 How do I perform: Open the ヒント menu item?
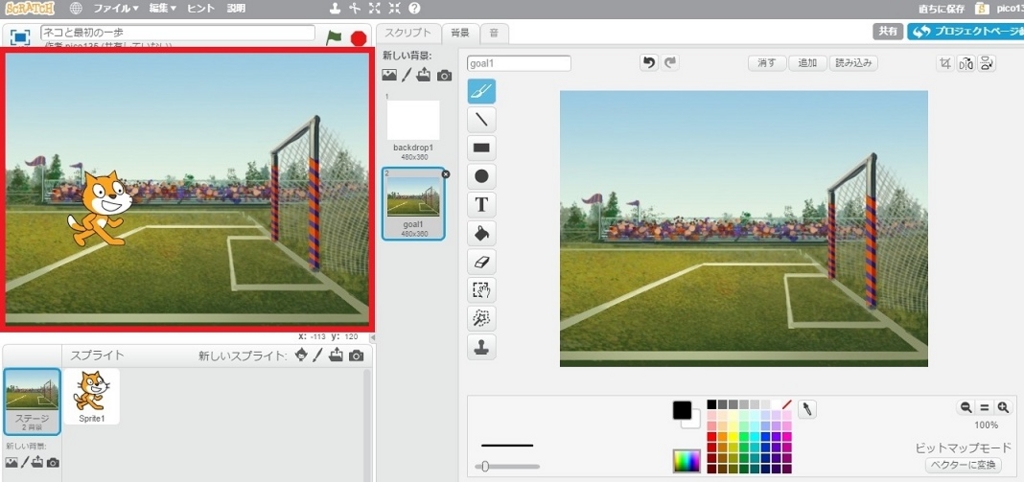[200, 8]
